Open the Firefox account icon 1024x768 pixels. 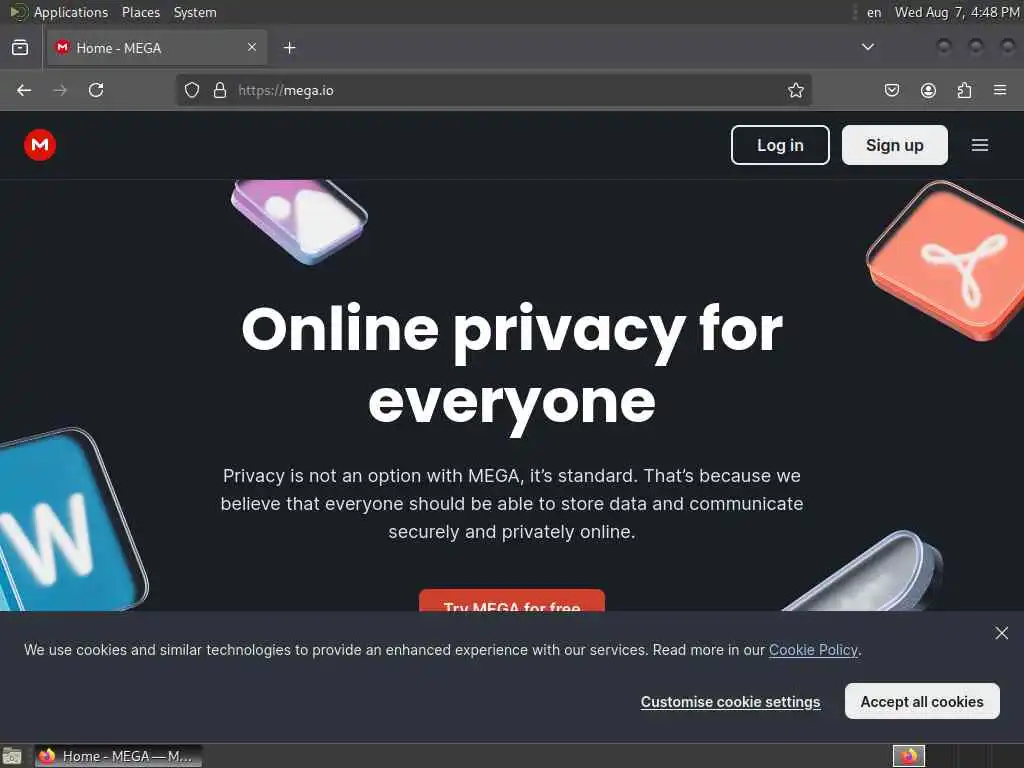(x=928, y=90)
